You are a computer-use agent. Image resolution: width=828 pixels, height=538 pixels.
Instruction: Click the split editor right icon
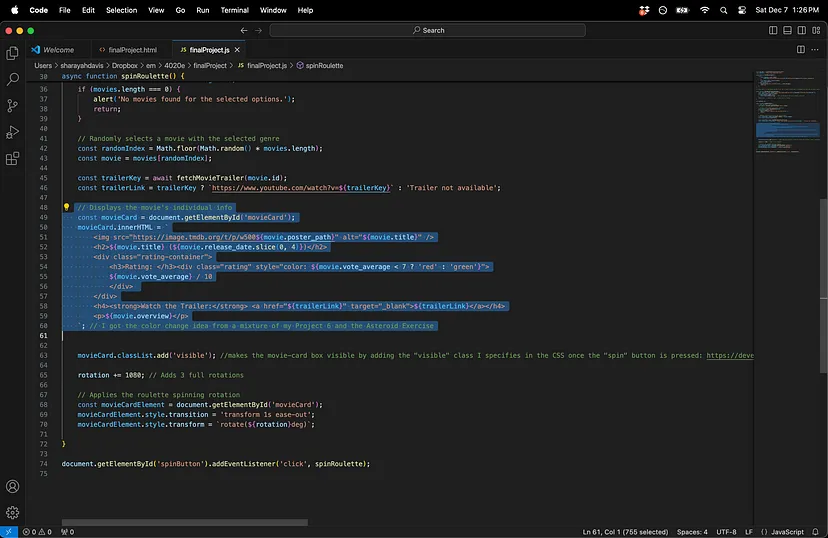[x=801, y=49]
